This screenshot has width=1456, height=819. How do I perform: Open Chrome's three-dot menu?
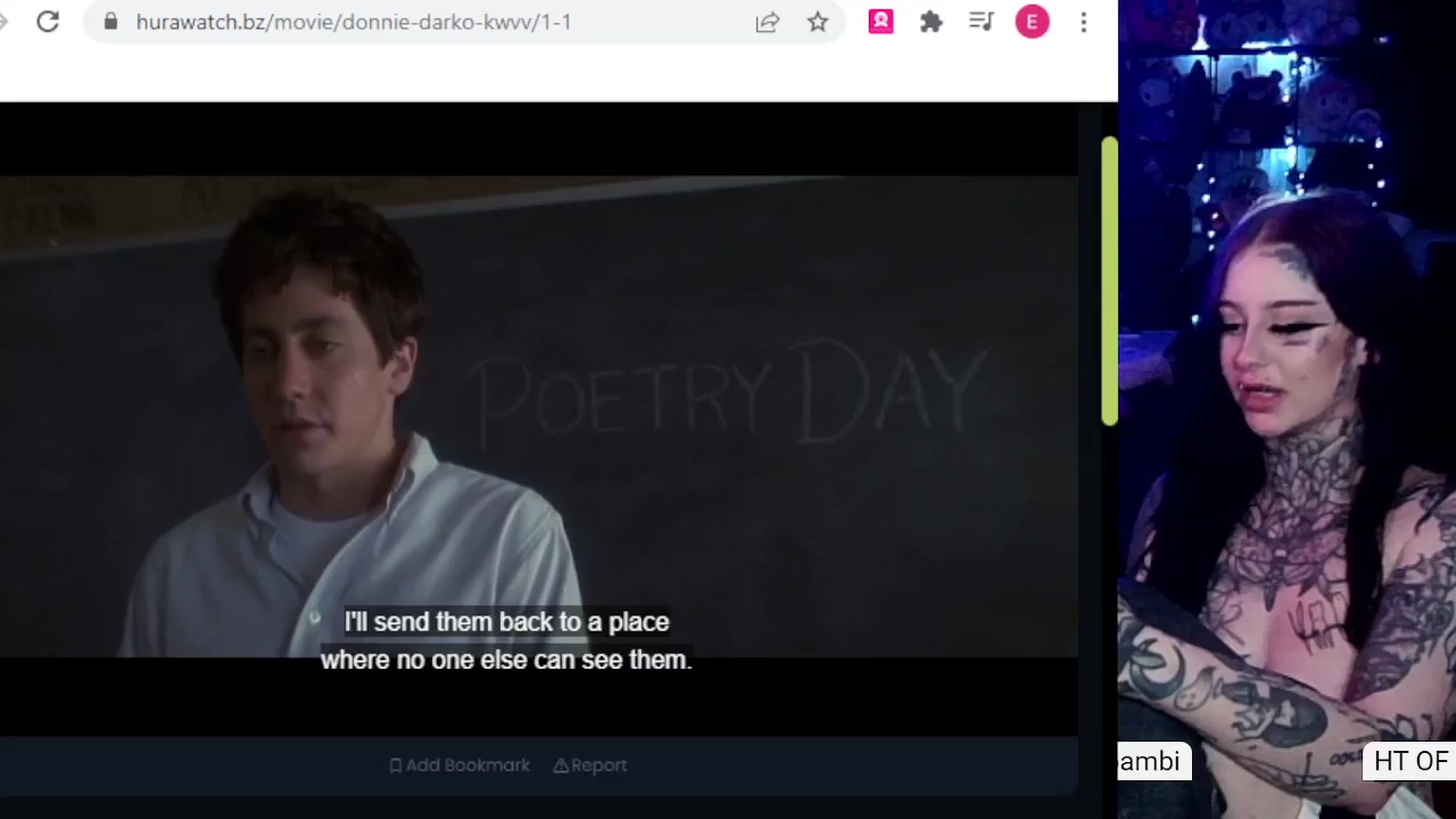click(1084, 22)
